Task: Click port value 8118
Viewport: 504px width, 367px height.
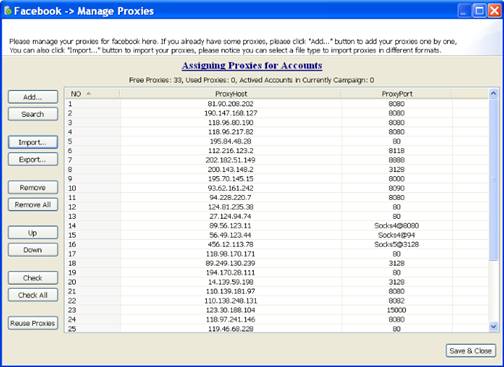Action: click(396, 151)
